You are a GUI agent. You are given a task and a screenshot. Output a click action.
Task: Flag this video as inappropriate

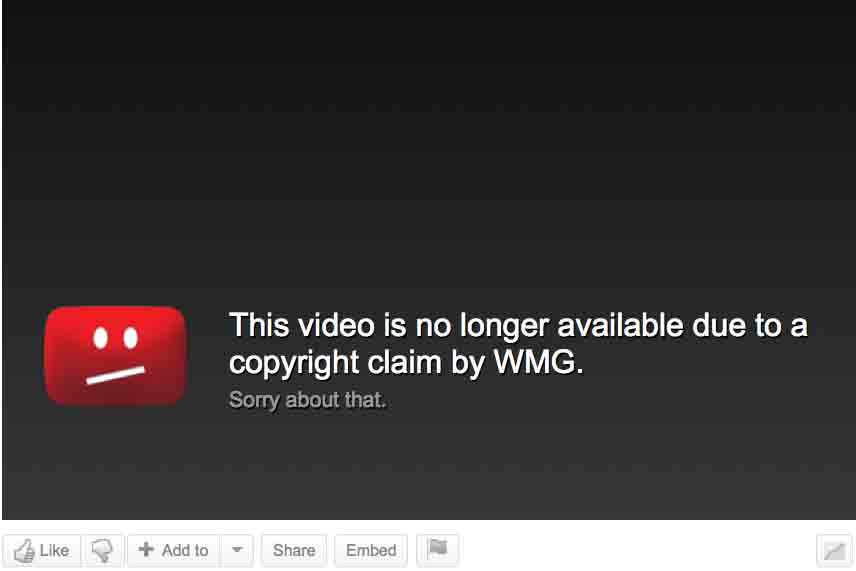click(437, 549)
